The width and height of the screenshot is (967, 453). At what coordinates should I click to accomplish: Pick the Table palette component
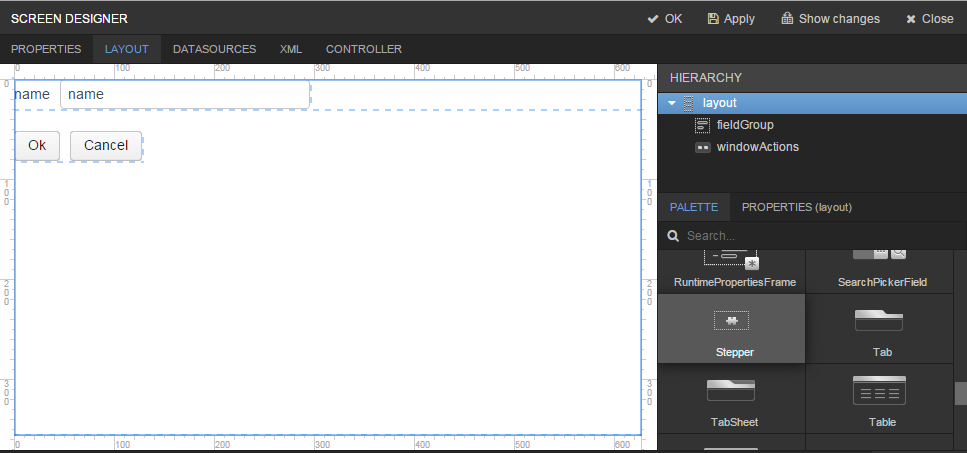879,398
